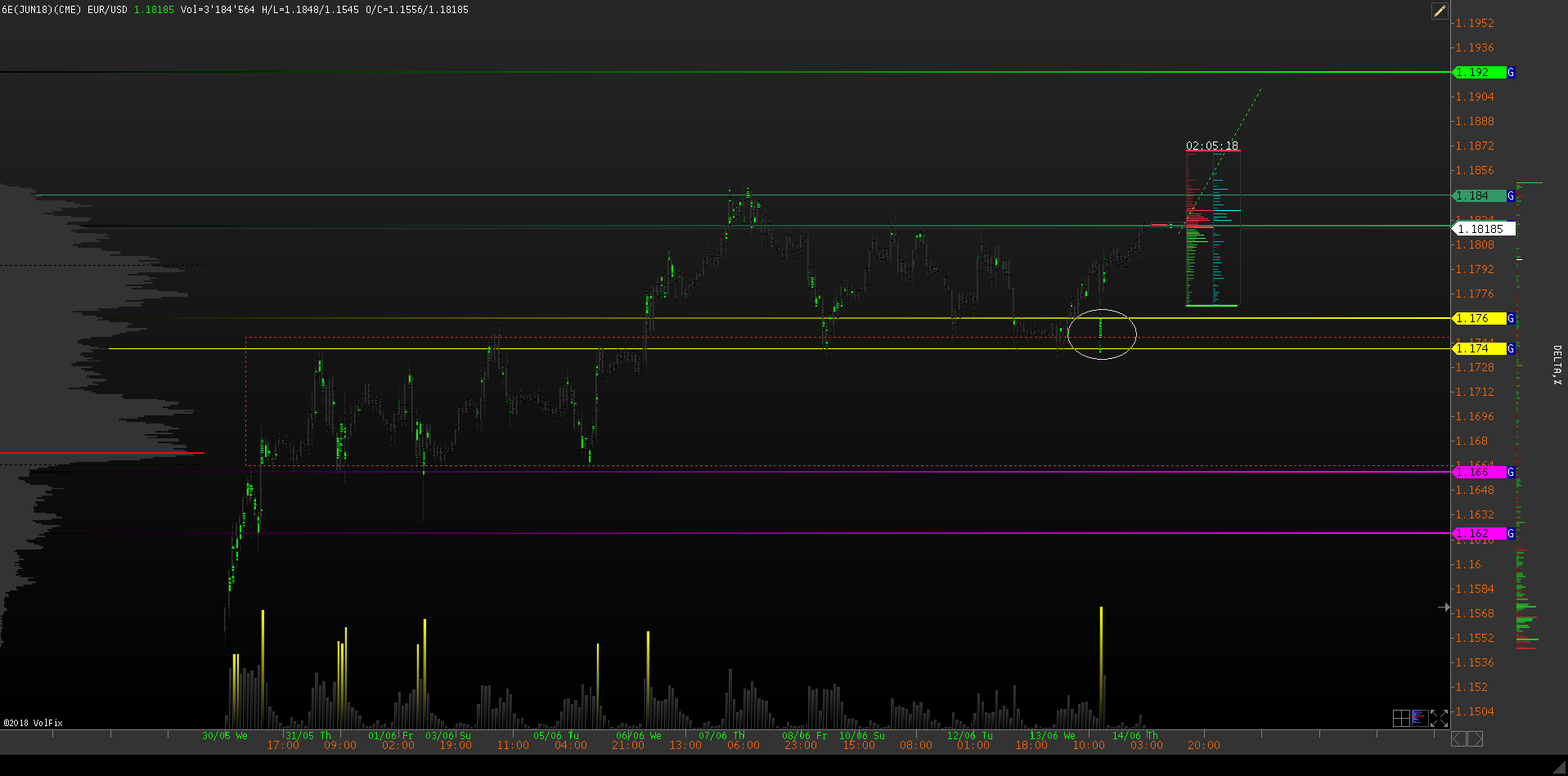Click the 02:05:18 countdown timer label
Viewport: 1568px width, 776px height.
(1211, 146)
